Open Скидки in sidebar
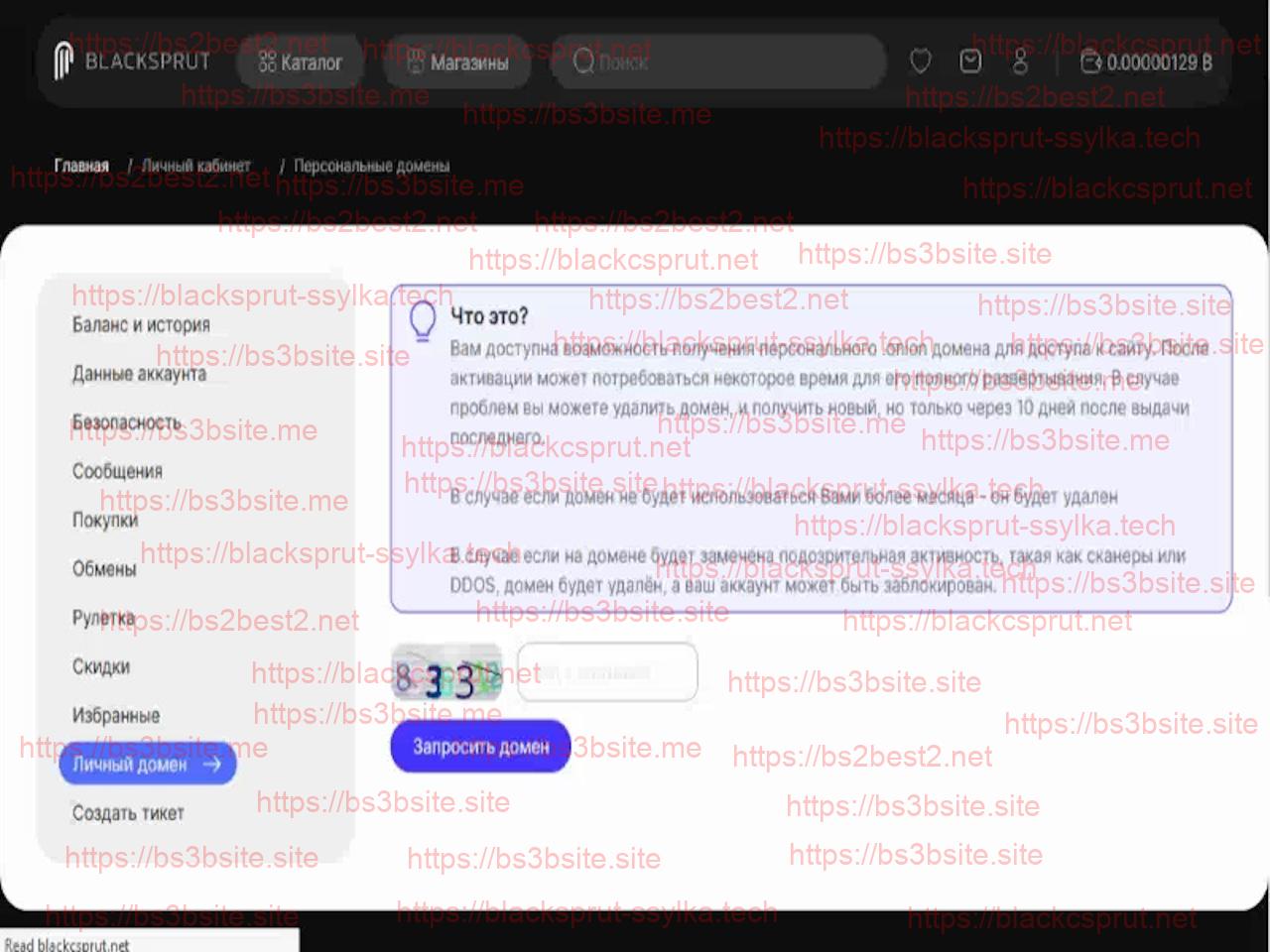The image size is (1270, 952). (101, 666)
